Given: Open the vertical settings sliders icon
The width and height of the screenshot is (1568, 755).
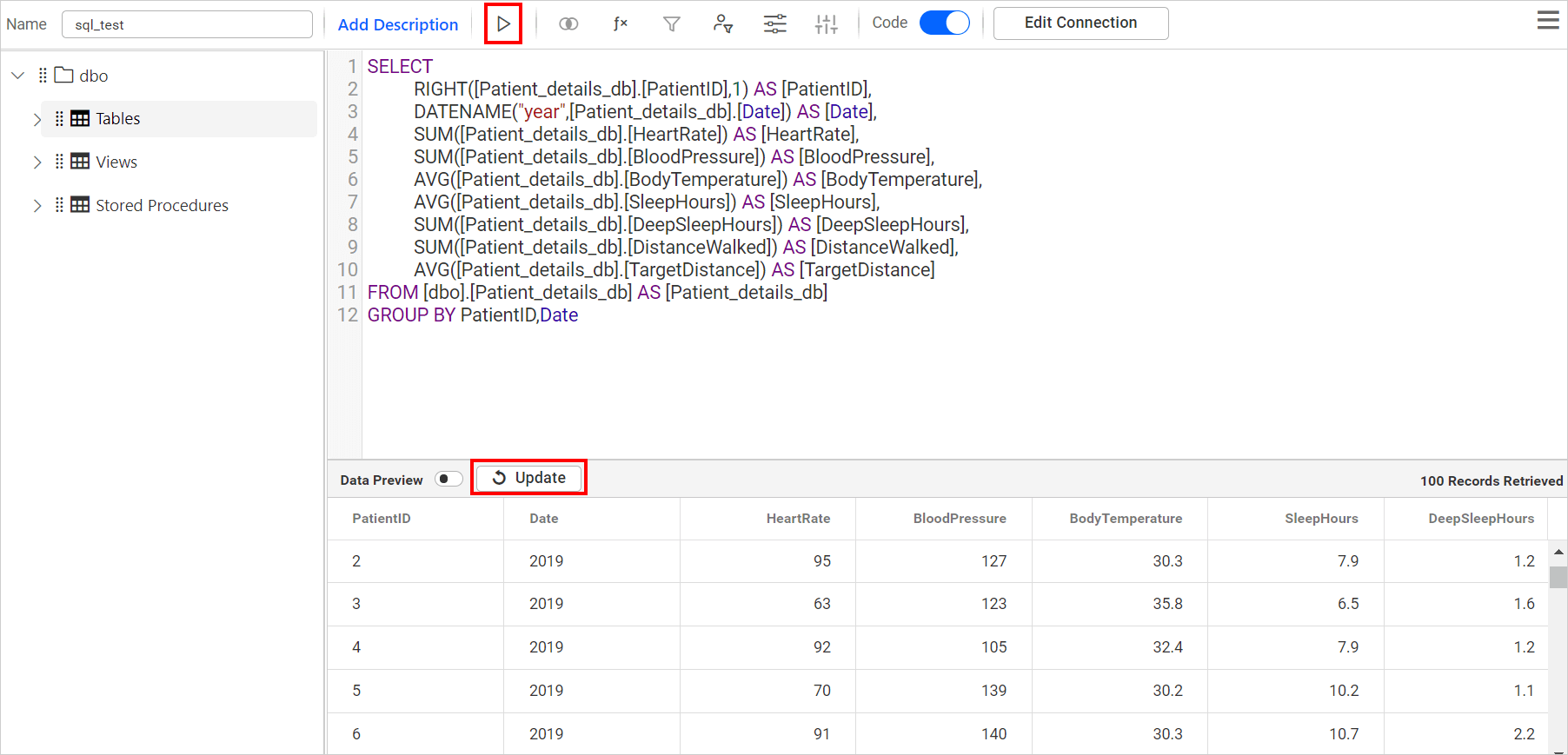Looking at the screenshot, I should point(827,23).
